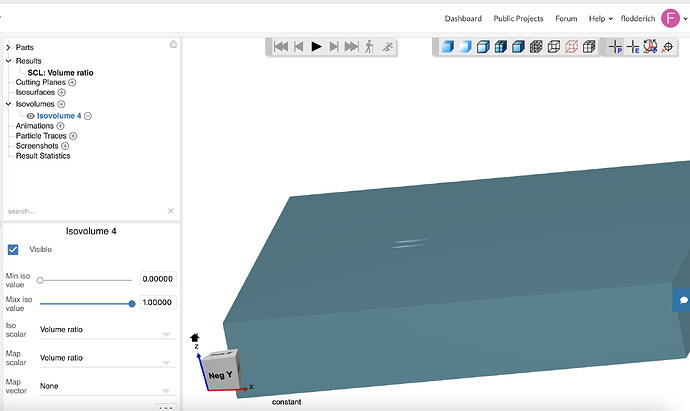Open the Dashboard link
The image size is (690, 411).
tap(463, 18)
